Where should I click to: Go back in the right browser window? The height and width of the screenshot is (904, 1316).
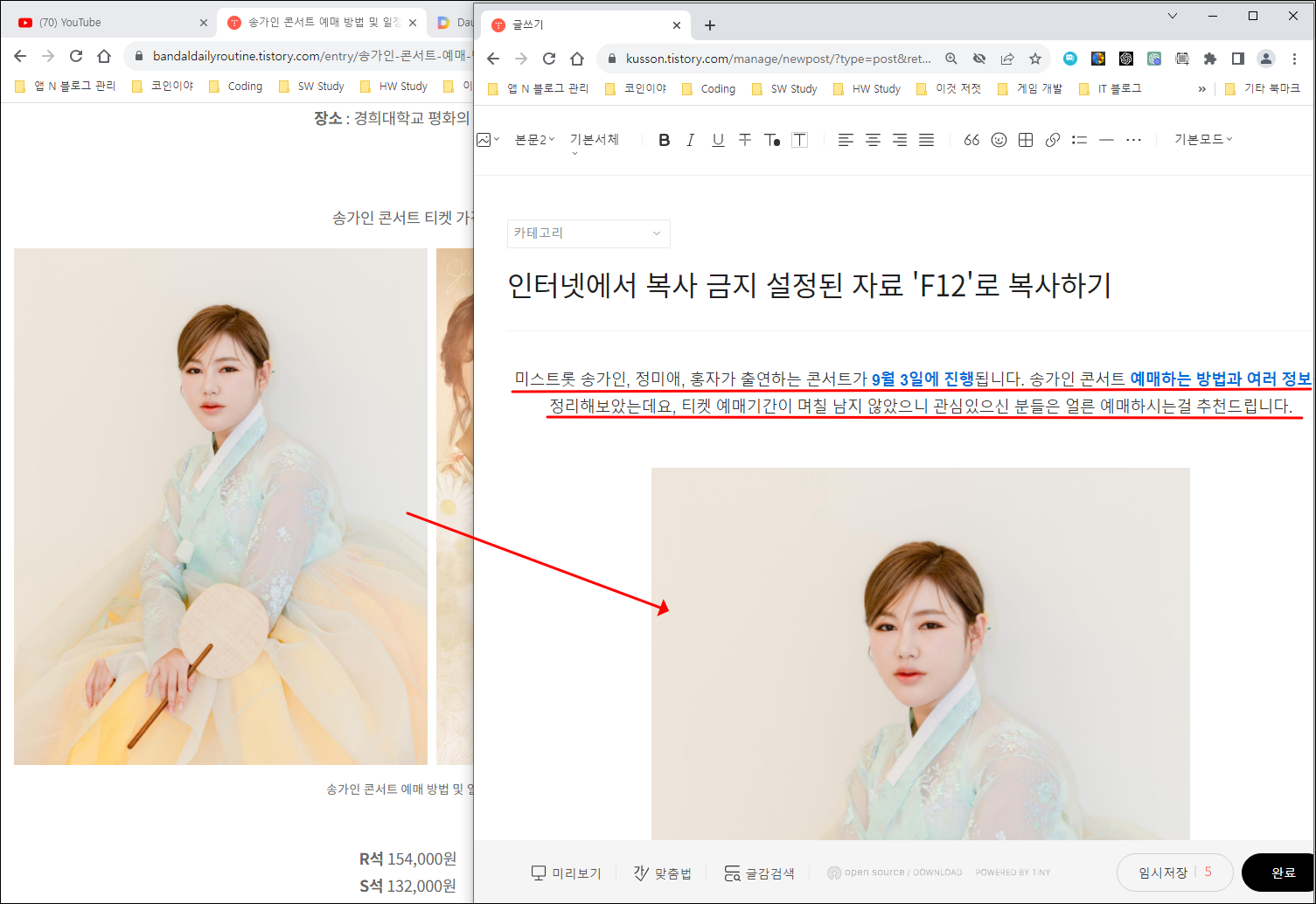(x=493, y=59)
